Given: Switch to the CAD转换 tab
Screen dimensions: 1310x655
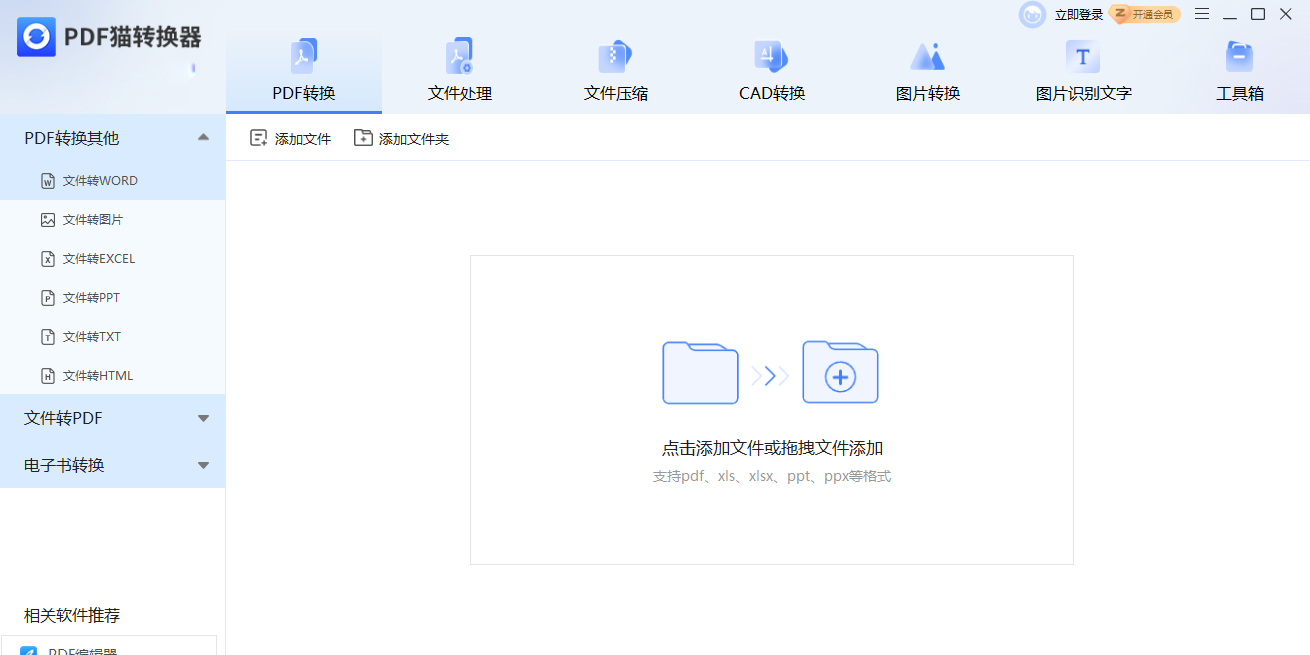Looking at the screenshot, I should pos(771,70).
